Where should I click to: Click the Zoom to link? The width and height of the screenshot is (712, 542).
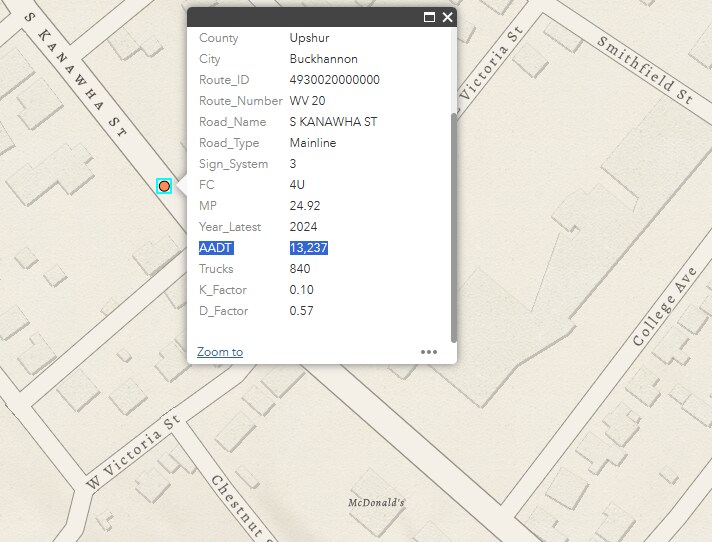(220, 352)
